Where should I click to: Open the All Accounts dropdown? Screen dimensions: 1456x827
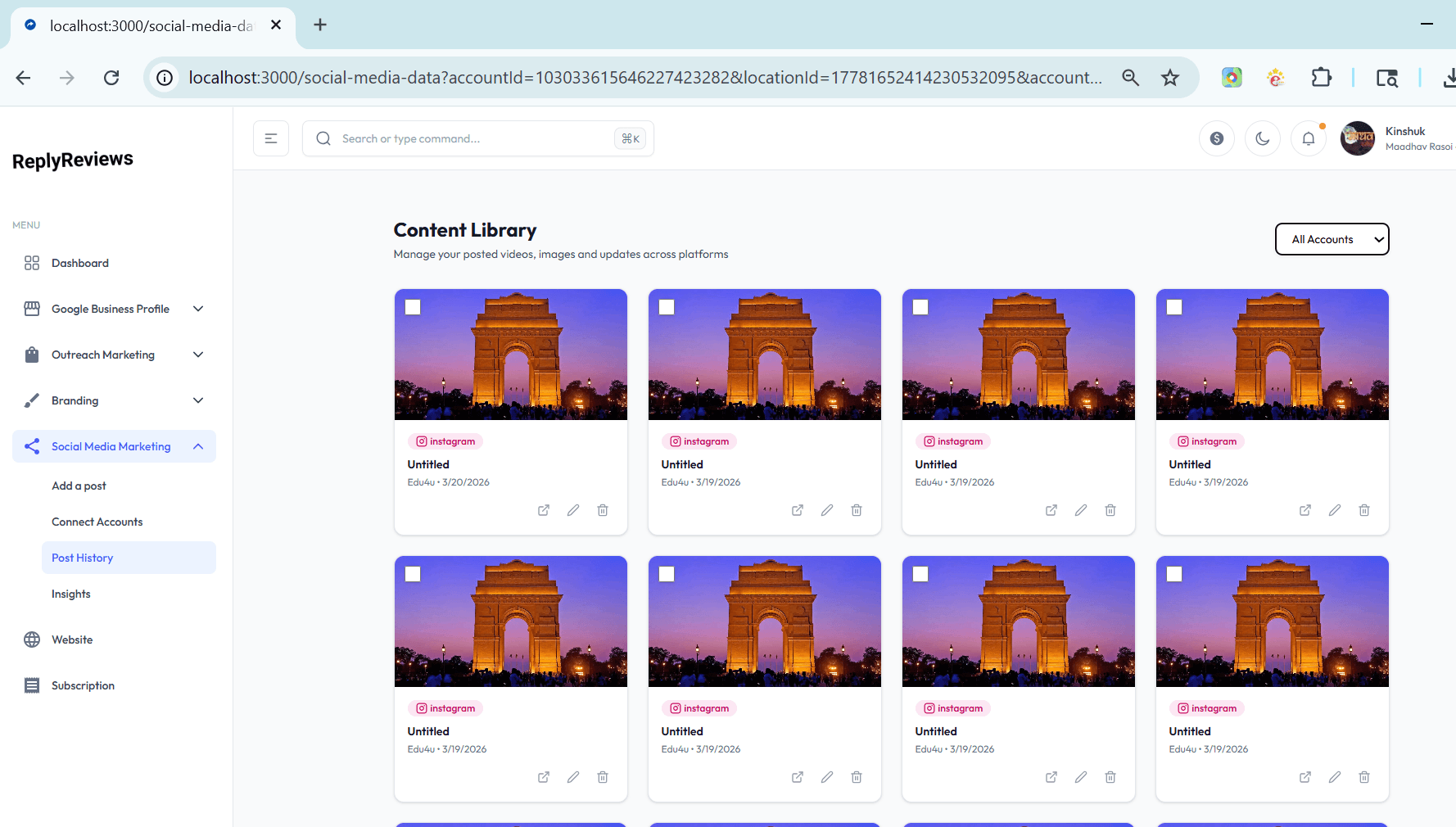click(x=1332, y=239)
